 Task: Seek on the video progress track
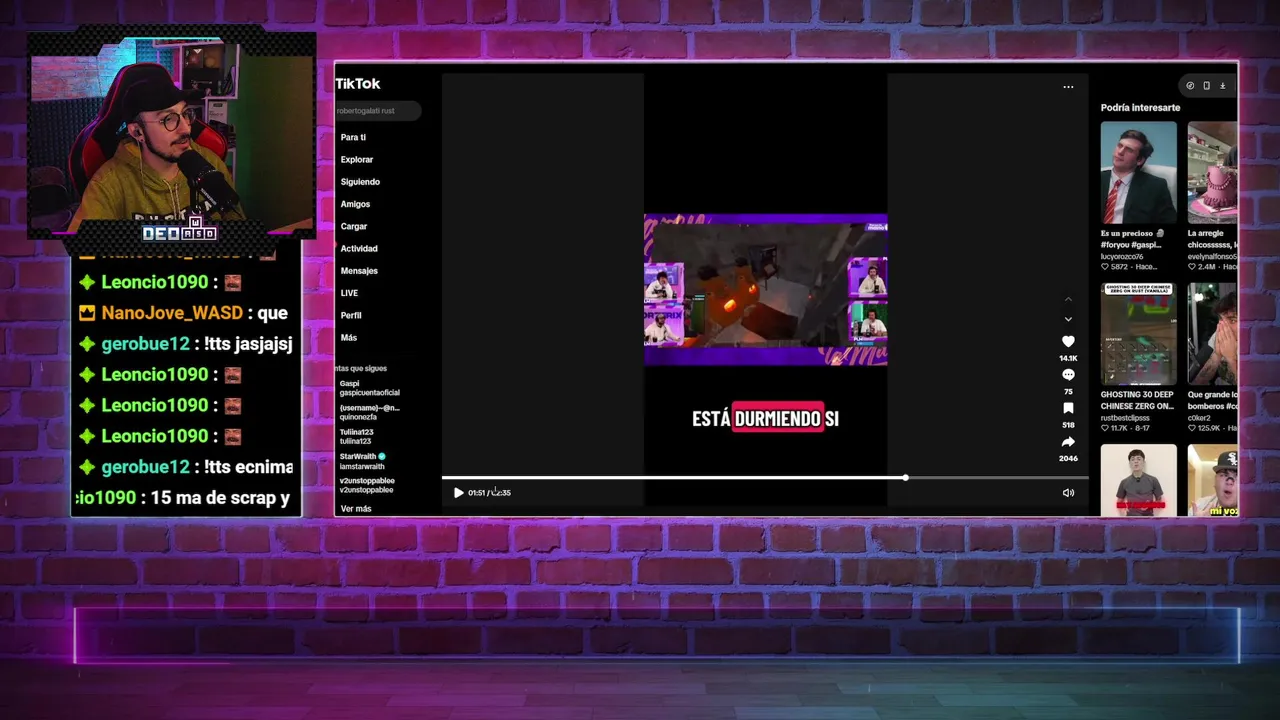tap(765, 478)
